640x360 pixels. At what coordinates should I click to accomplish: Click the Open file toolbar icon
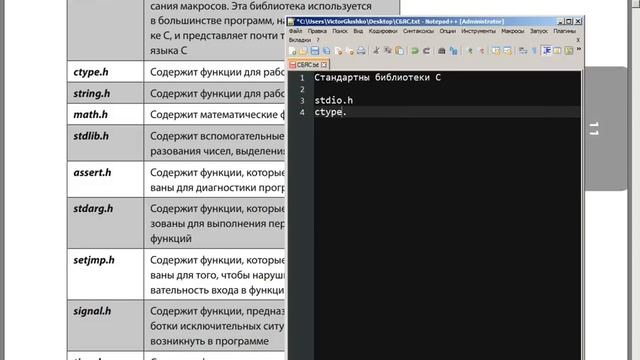click(x=303, y=51)
